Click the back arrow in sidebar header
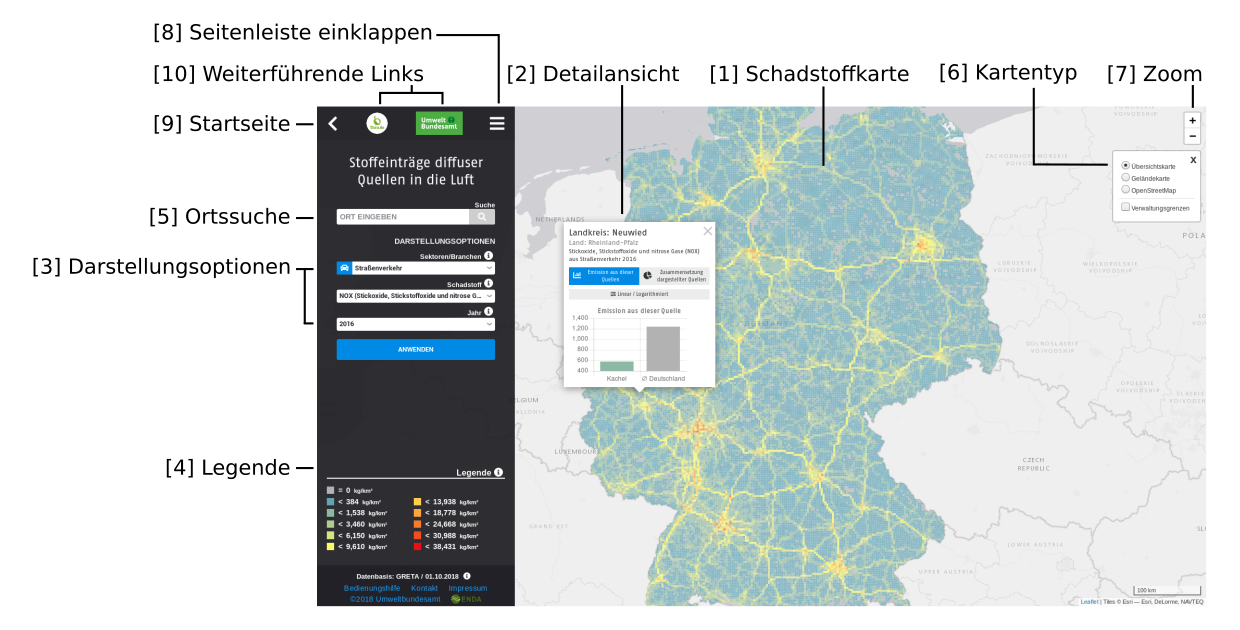 coord(333,124)
